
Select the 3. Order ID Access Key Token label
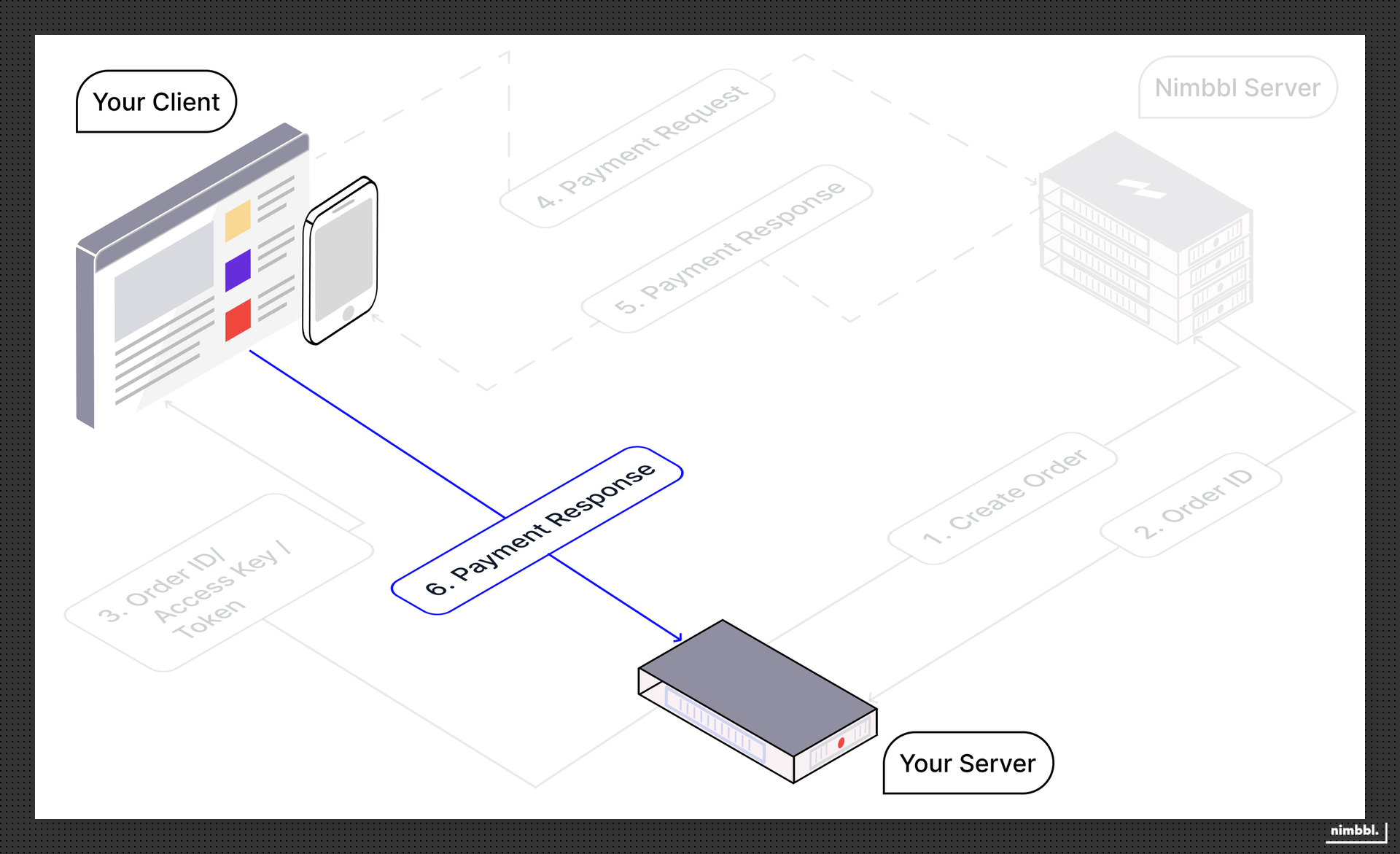pyautogui.click(x=195, y=578)
